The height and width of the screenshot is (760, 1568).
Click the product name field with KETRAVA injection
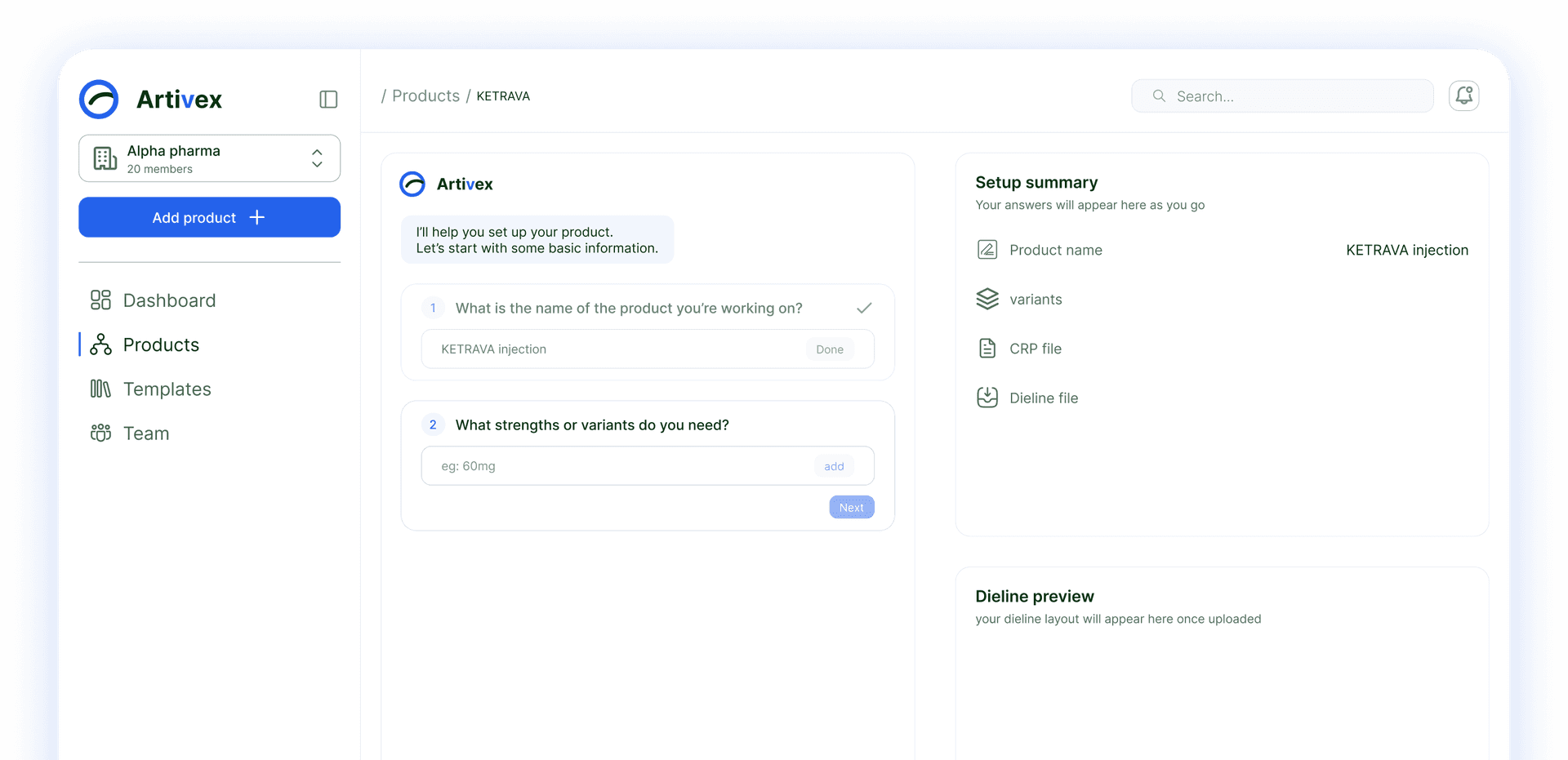[x=648, y=349]
